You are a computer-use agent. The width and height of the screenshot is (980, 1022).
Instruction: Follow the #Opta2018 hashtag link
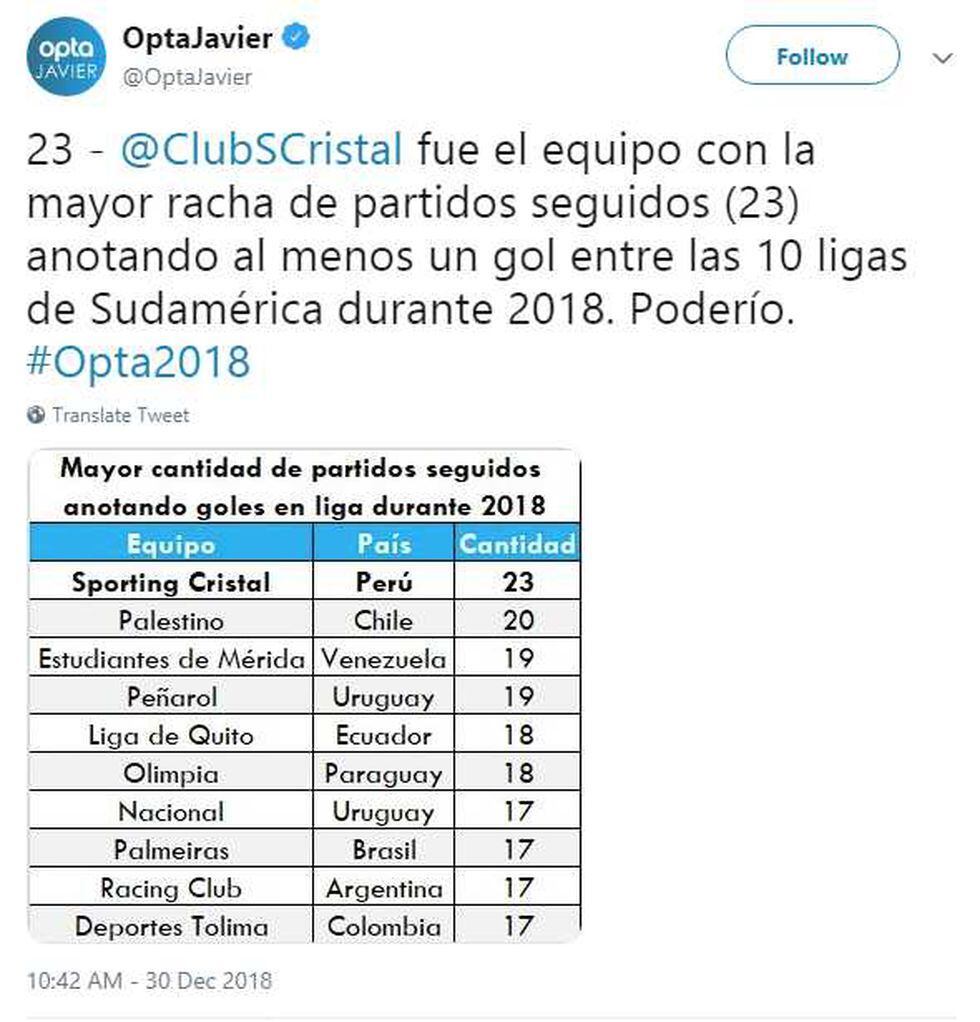click(x=138, y=361)
